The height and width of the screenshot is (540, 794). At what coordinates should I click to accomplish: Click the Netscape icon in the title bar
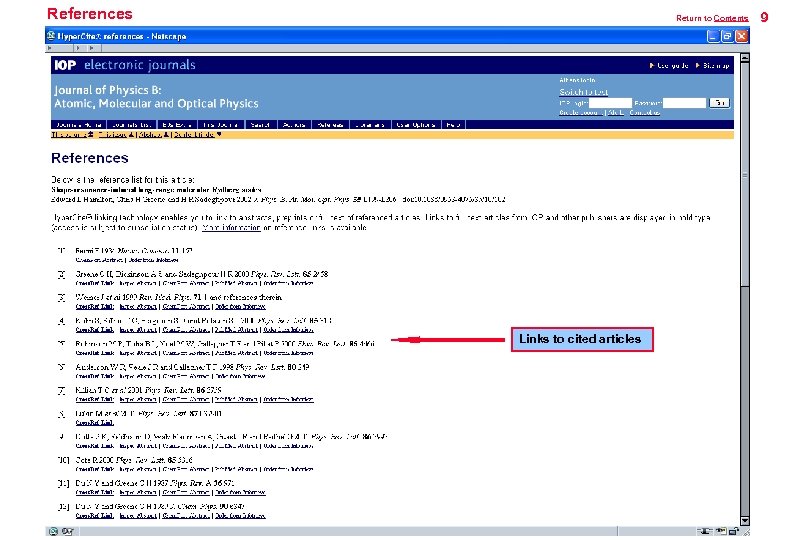(x=51, y=36)
